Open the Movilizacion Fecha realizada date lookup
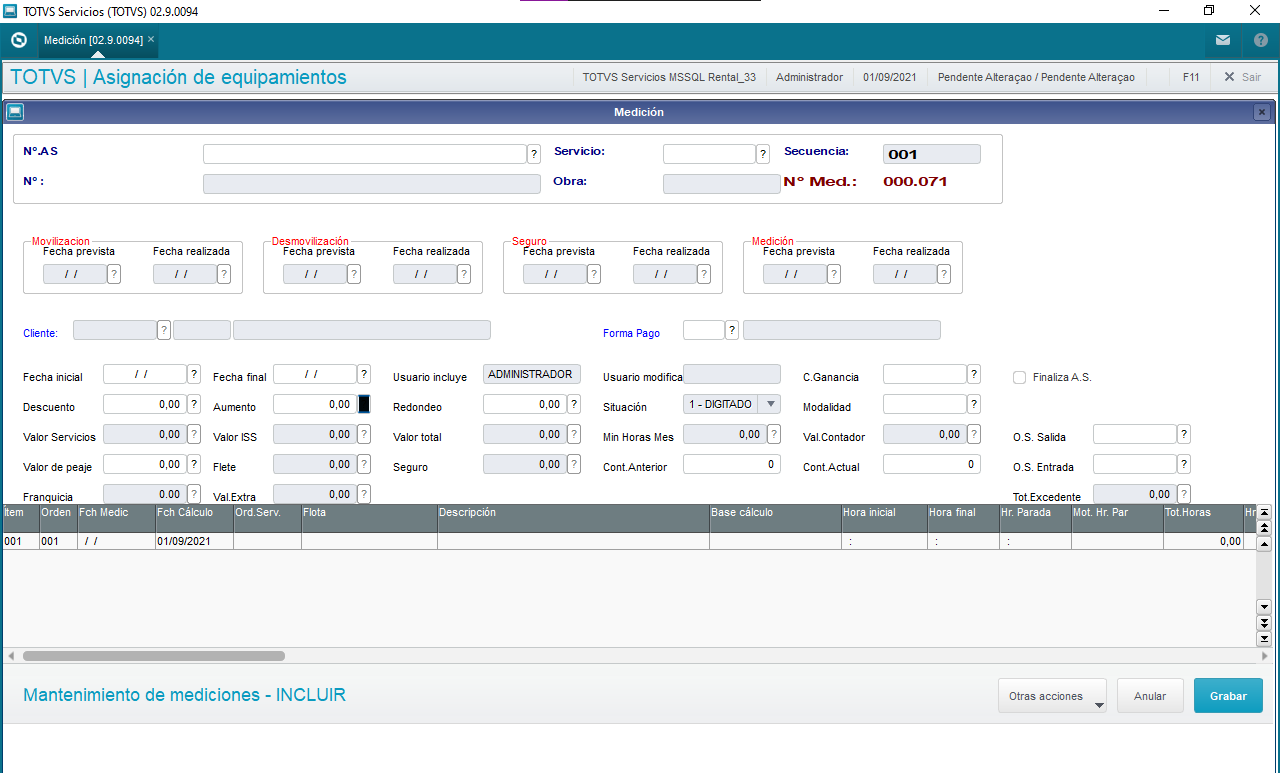The width and height of the screenshot is (1280, 773). click(224, 274)
